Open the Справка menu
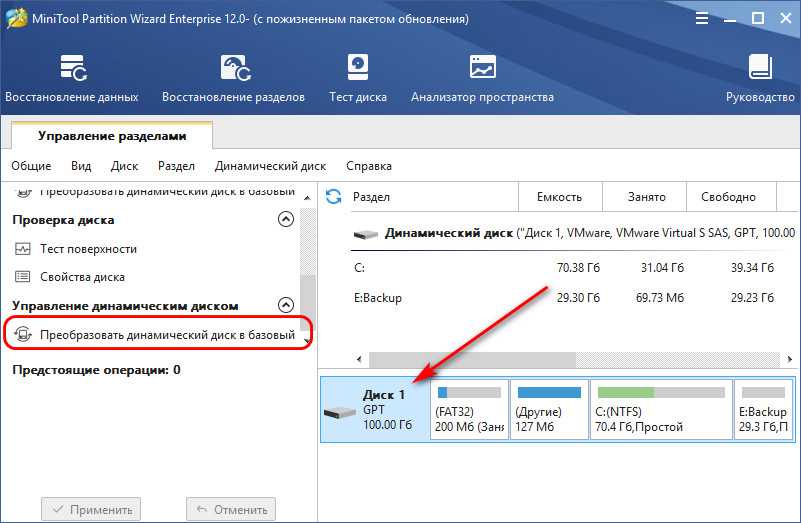 [369, 166]
